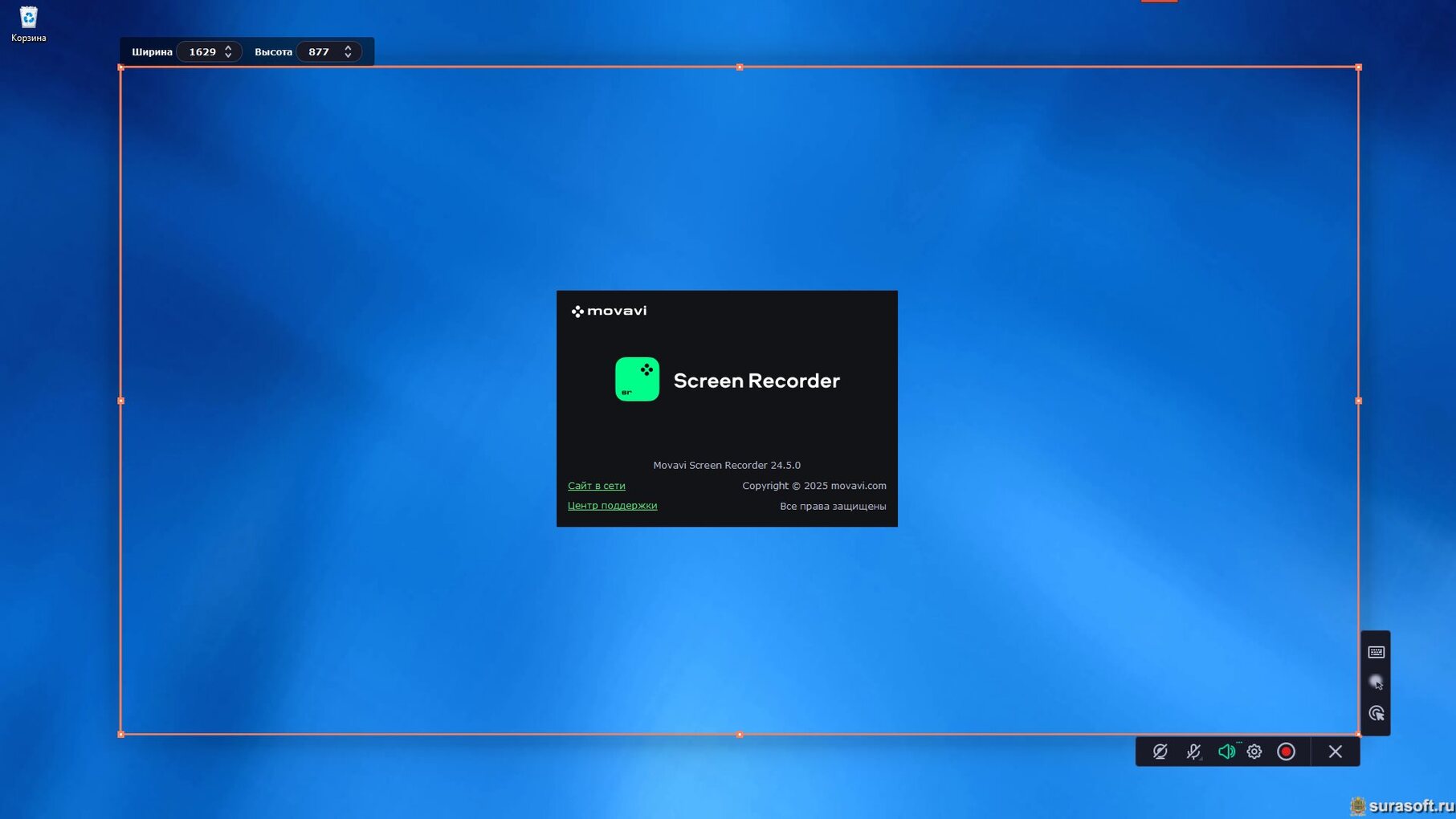Select the Корзина recycle bin desktop icon
This screenshot has width=1456, height=819.
[28, 24]
